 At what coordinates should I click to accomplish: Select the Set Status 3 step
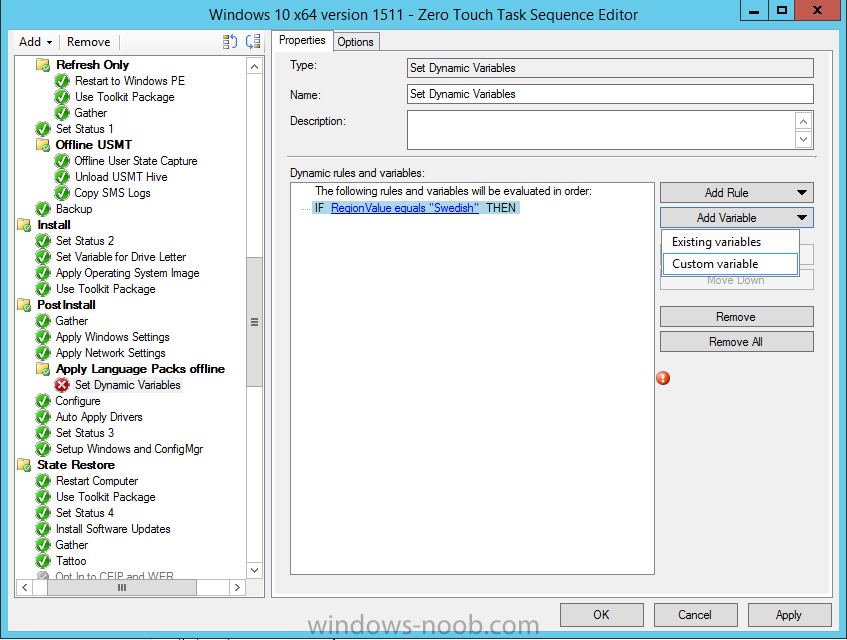85,433
